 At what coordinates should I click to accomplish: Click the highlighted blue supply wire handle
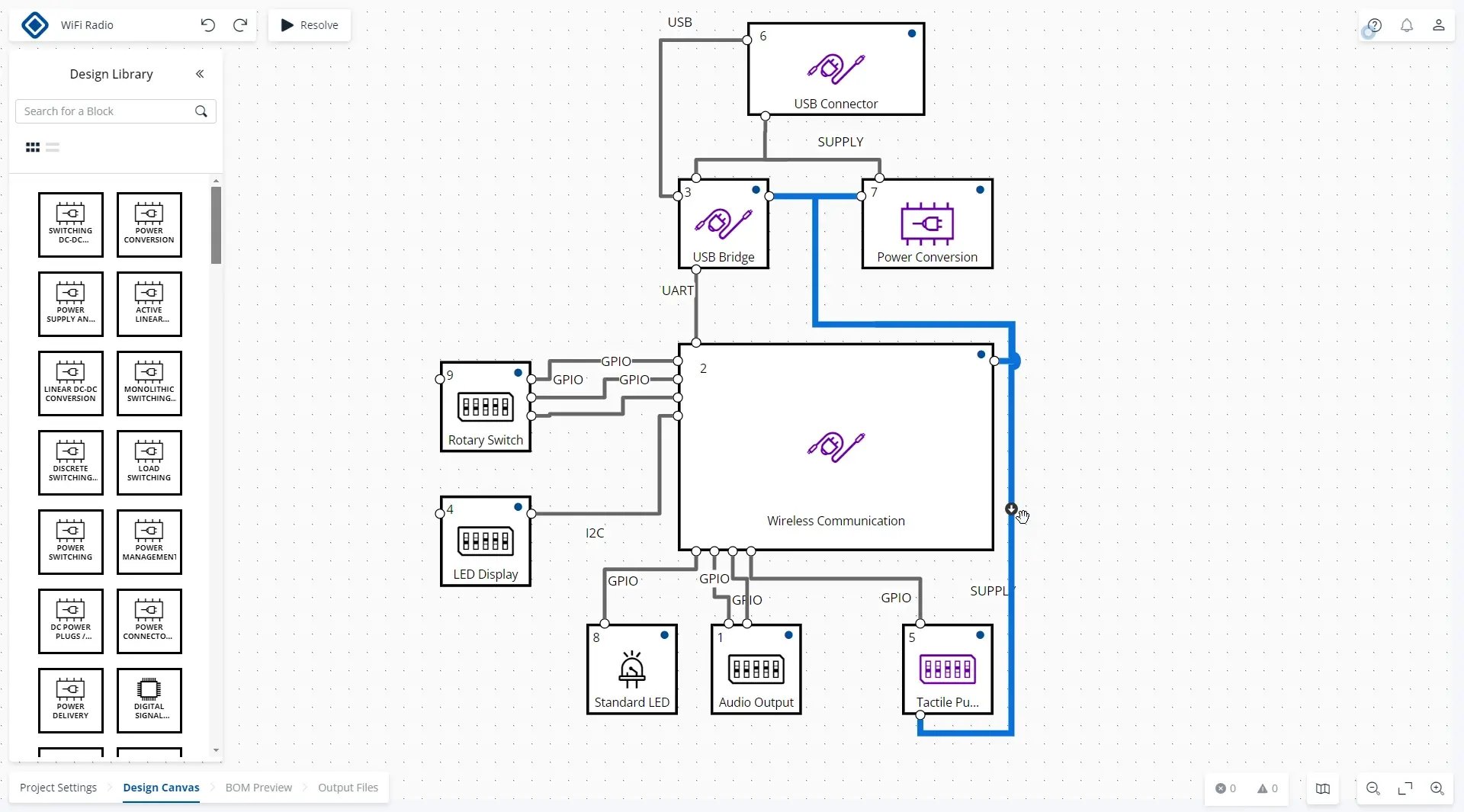(1011, 509)
